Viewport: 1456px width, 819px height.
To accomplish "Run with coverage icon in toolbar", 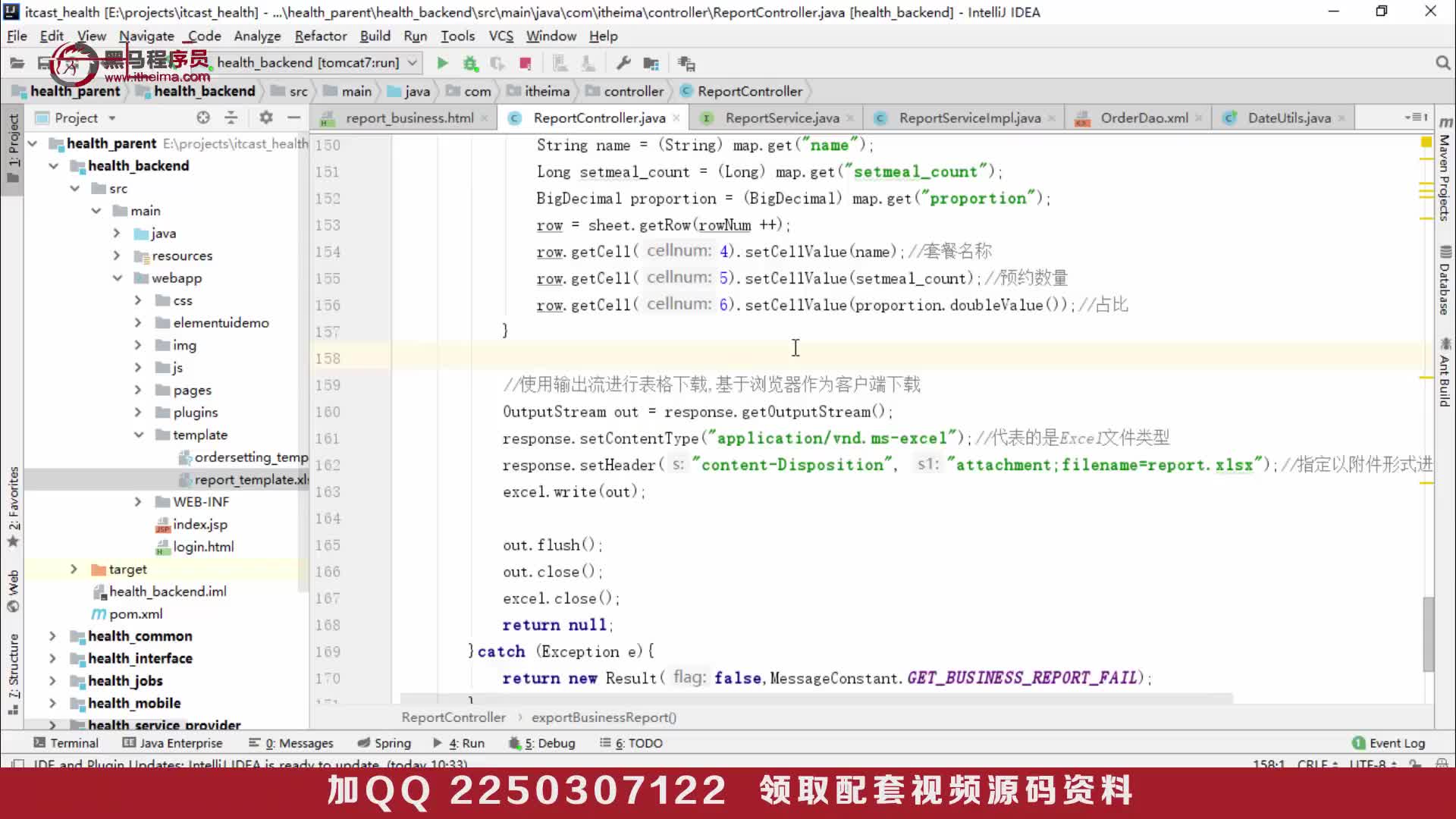I will click(497, 63).
